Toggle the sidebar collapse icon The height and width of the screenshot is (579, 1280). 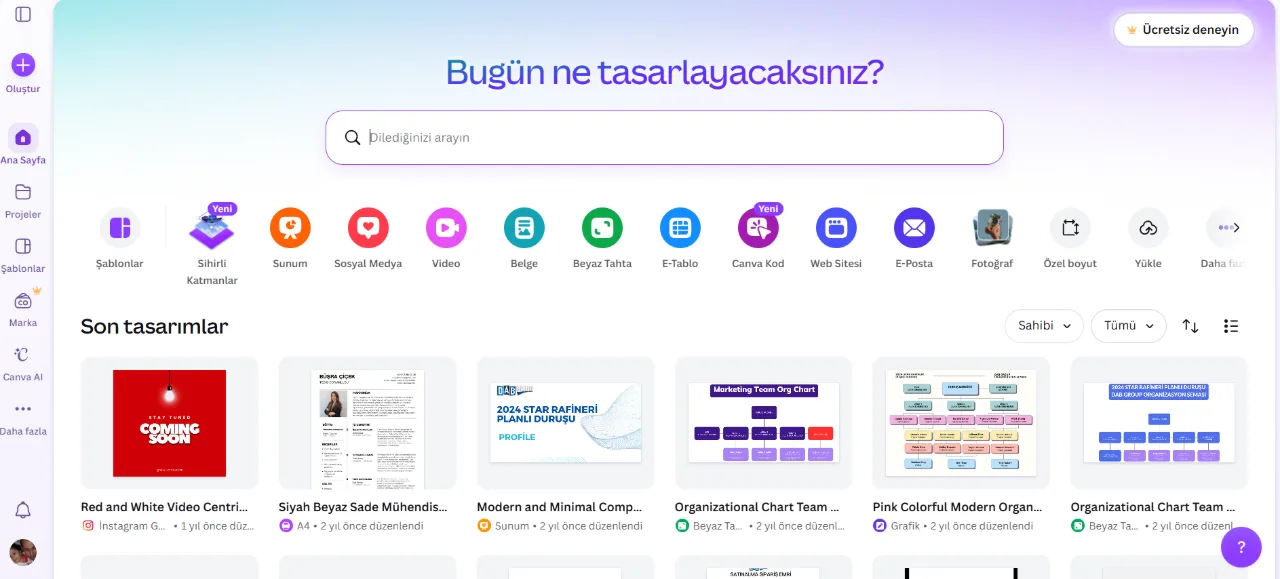click(x=23, y=15)
